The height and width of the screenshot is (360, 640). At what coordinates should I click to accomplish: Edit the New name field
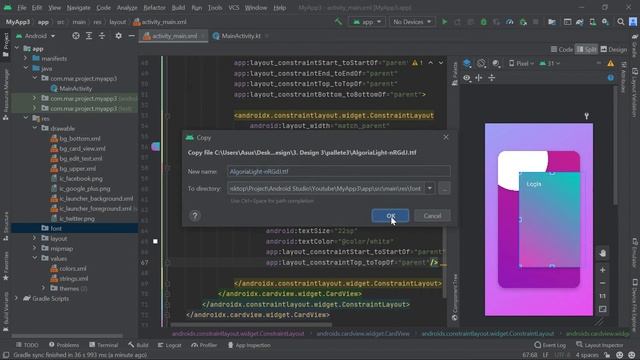[339, 171]
